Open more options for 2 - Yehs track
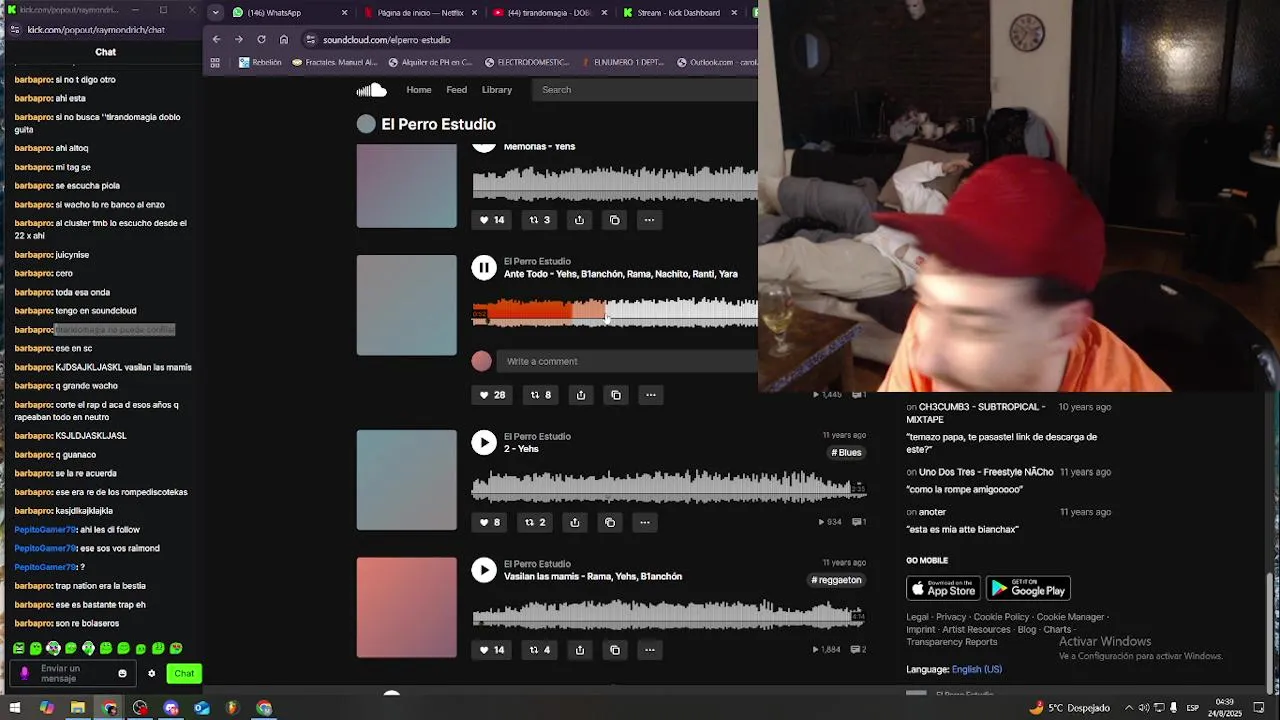 [645, 522]
